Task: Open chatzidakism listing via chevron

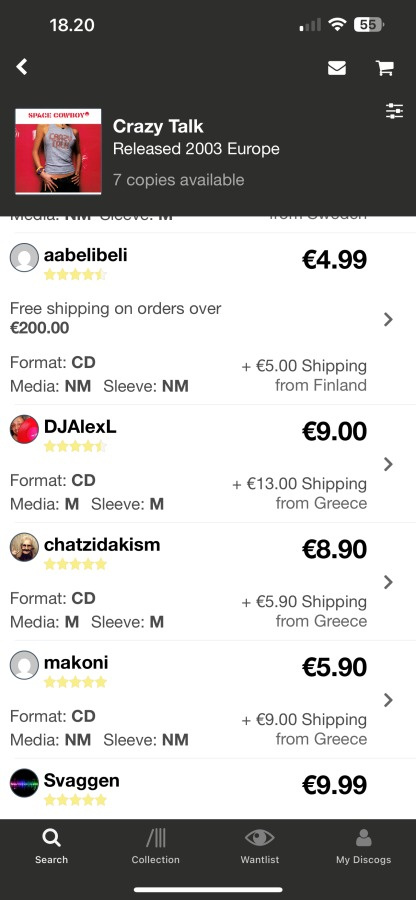Action: pyautogui.click(x=388, y=582)
